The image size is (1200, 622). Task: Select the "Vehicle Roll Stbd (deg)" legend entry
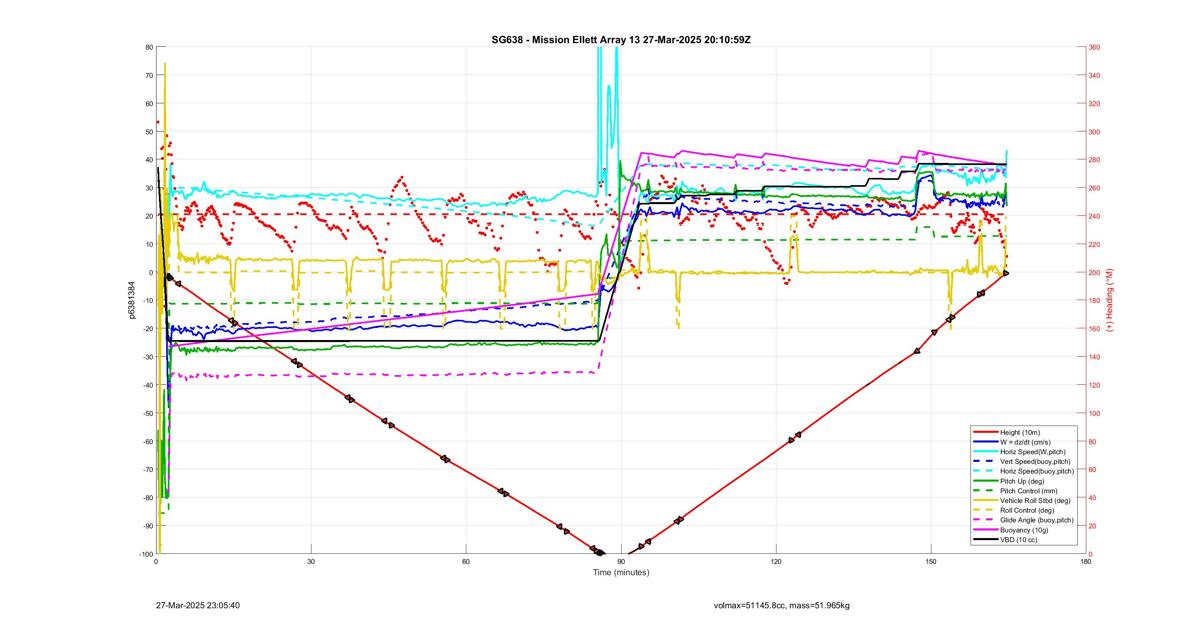coord(1035,500)
